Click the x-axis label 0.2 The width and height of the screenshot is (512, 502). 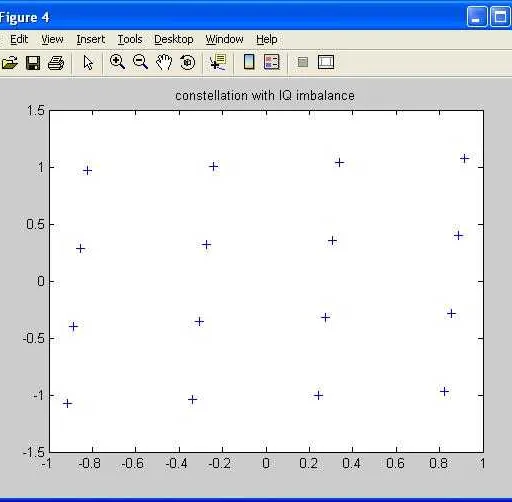[x=309, y=463]
